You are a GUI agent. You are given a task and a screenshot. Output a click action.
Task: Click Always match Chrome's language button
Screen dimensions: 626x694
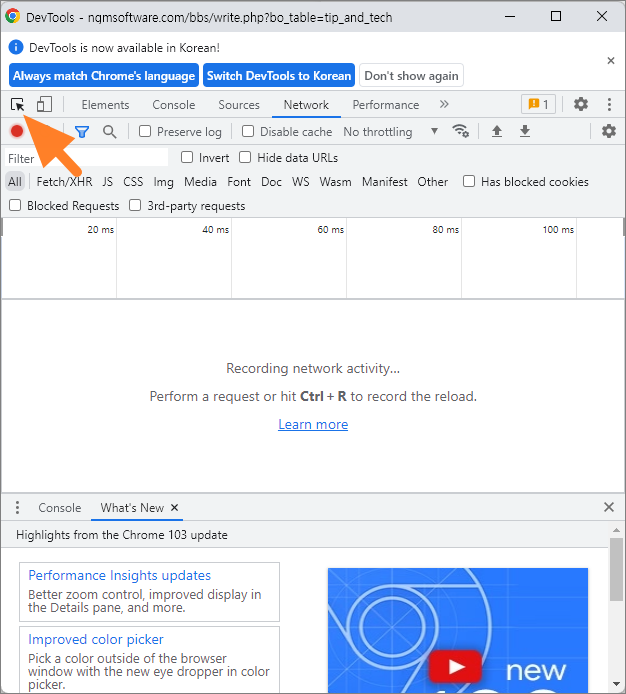coord(104,76)
